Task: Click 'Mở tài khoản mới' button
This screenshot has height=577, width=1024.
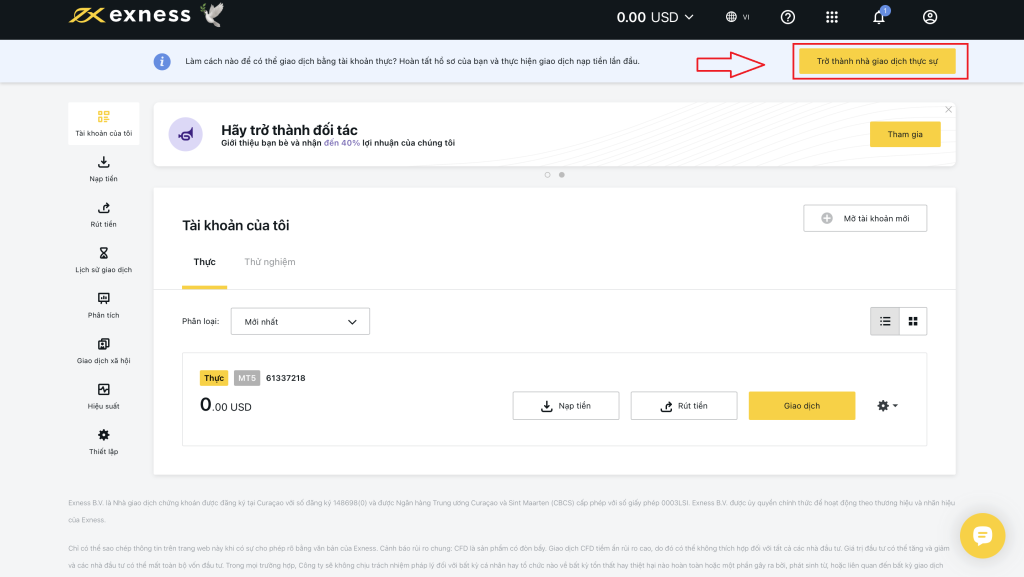Action: click(x=865, y=219)
